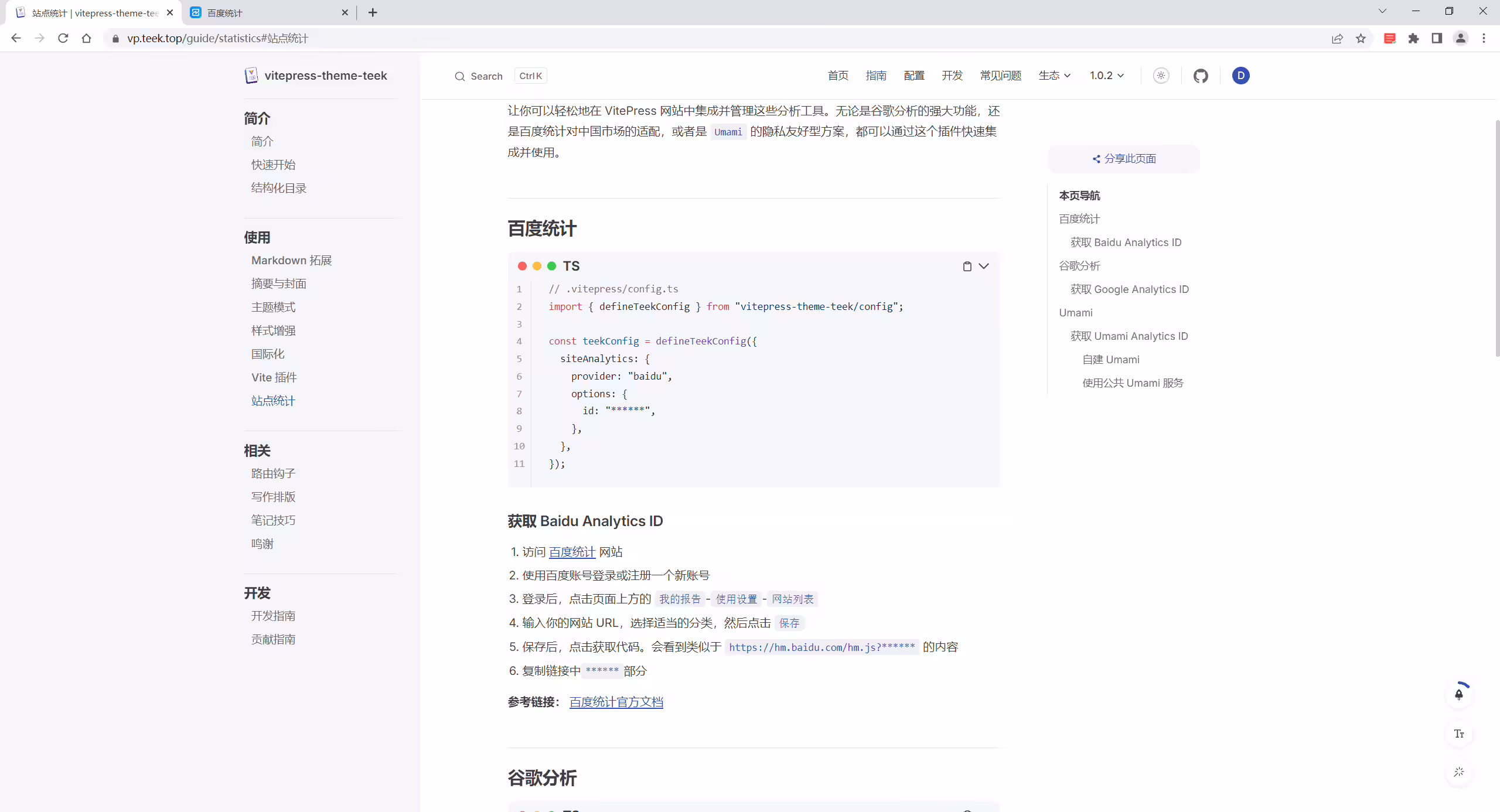Select 站点统计 in sidebar
The height and width of the screenshot is (812, 1500).
click(x=274, y=401)
